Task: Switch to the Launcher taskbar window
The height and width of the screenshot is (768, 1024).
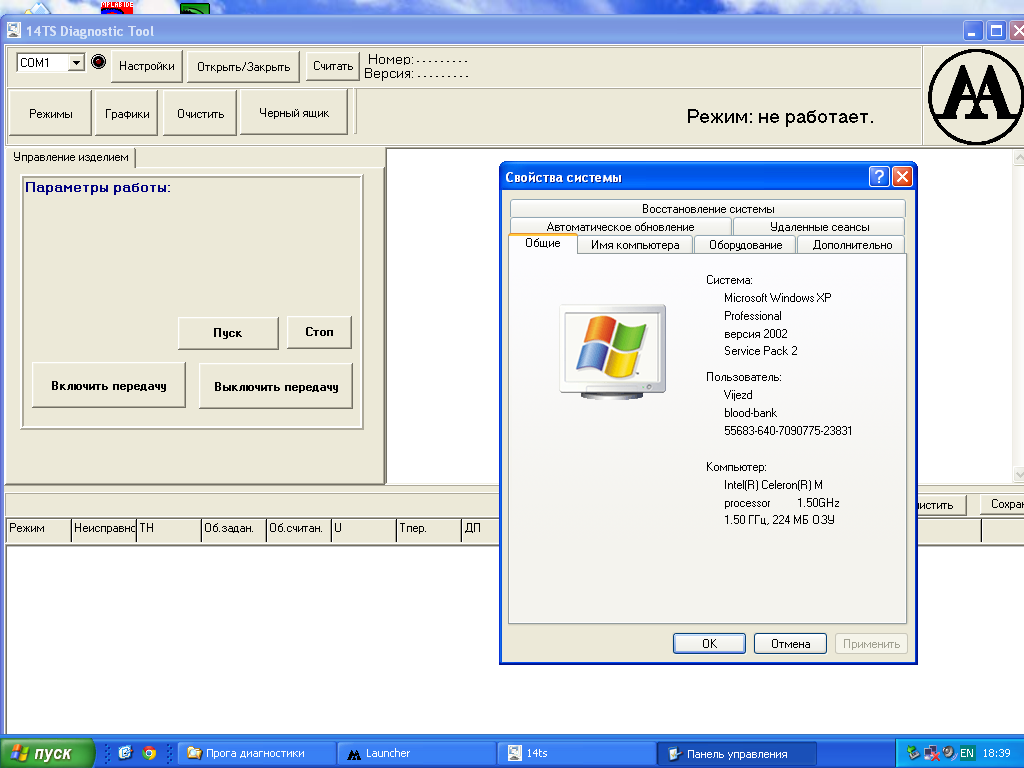Action: 417,753
